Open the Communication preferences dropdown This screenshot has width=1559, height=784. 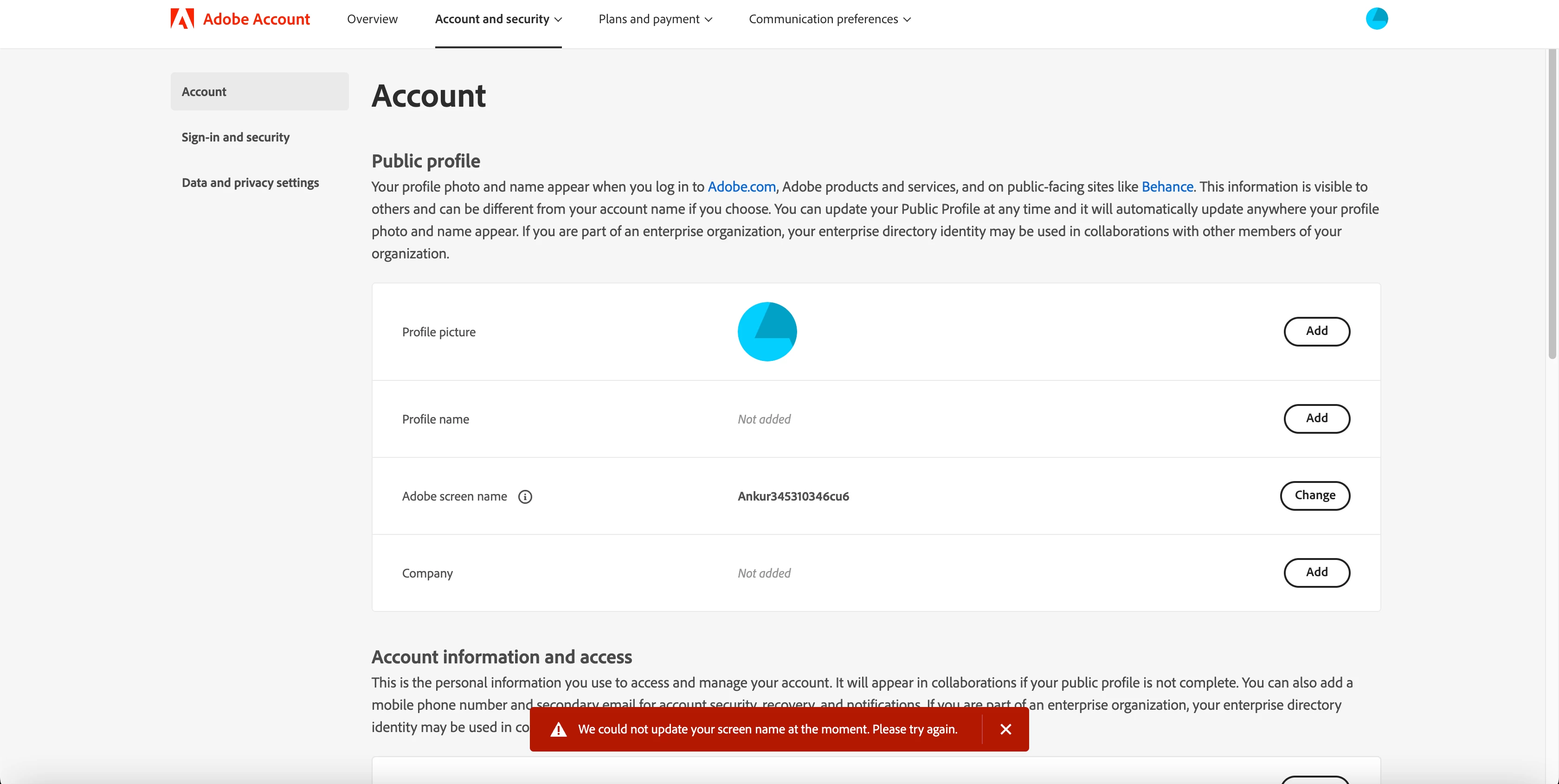click(x=829, y=19)
